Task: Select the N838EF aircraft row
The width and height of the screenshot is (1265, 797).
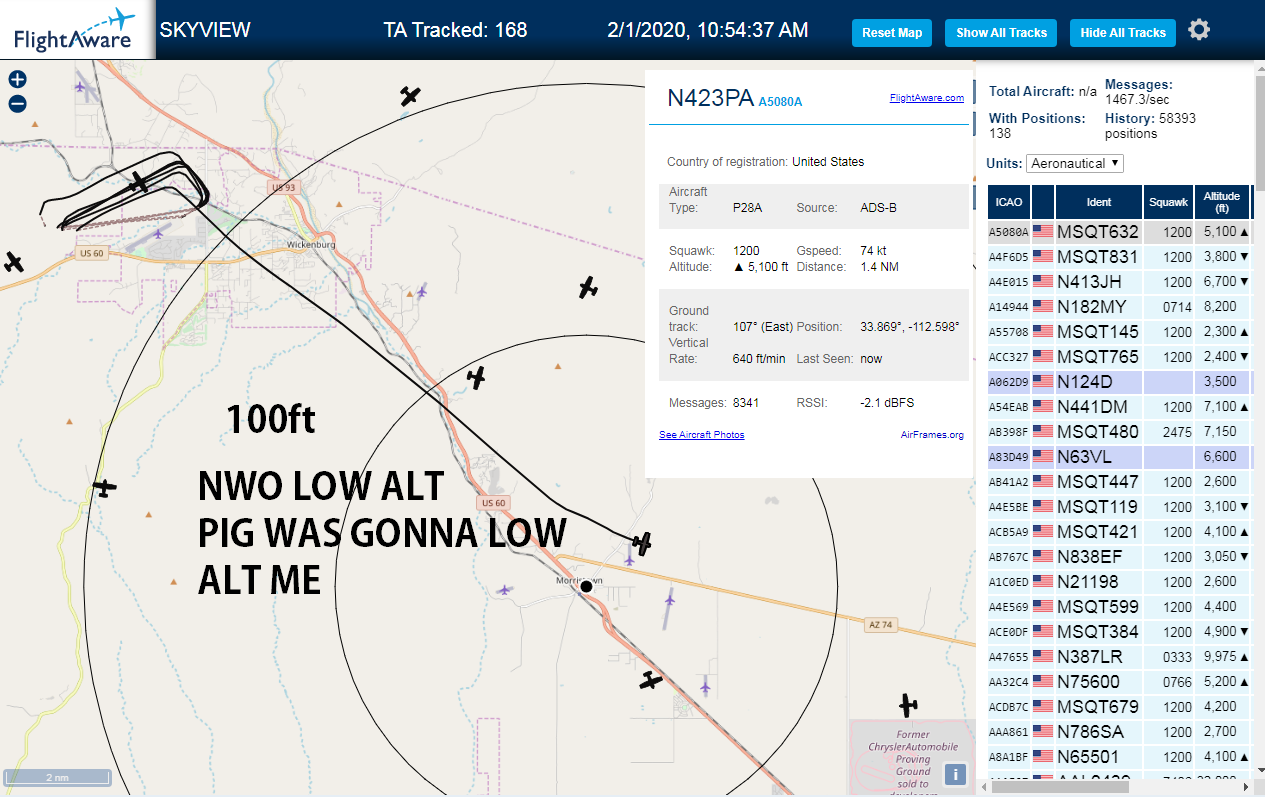Action: point(1119,557)
